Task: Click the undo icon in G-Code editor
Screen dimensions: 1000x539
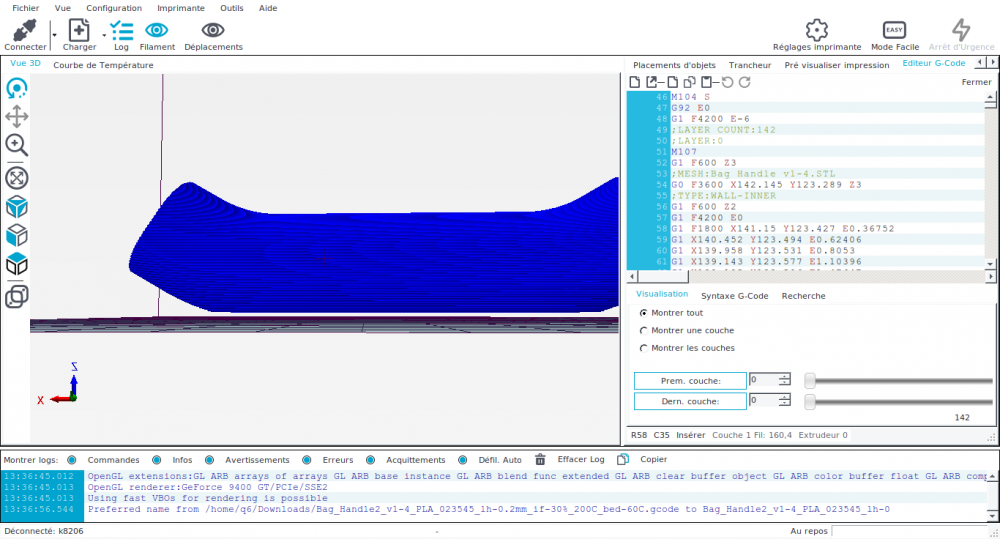Action: point(726,82)
